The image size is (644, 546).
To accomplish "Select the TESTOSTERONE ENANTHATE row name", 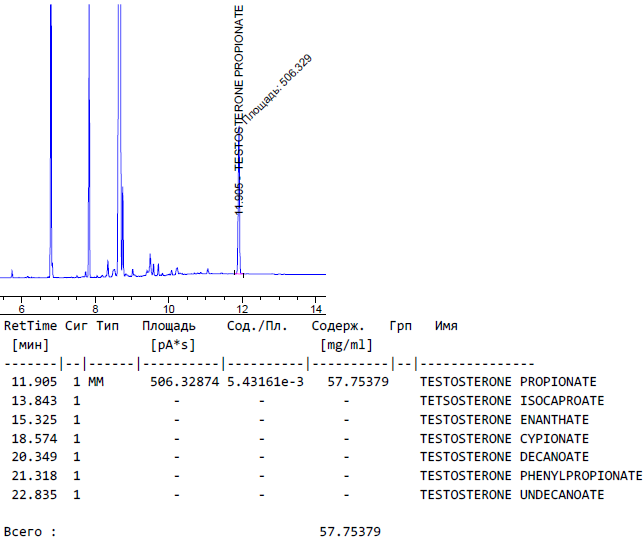I will pyautogui.click(x=504, y=420).
